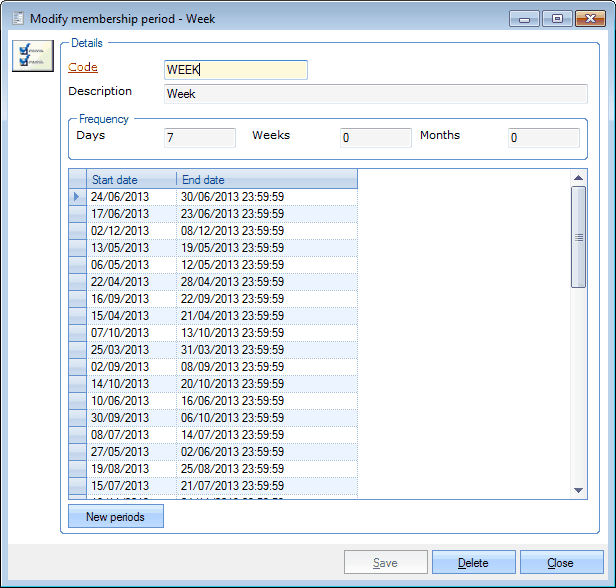Click the document icon in title bar
616x588 pixels.
17,19
